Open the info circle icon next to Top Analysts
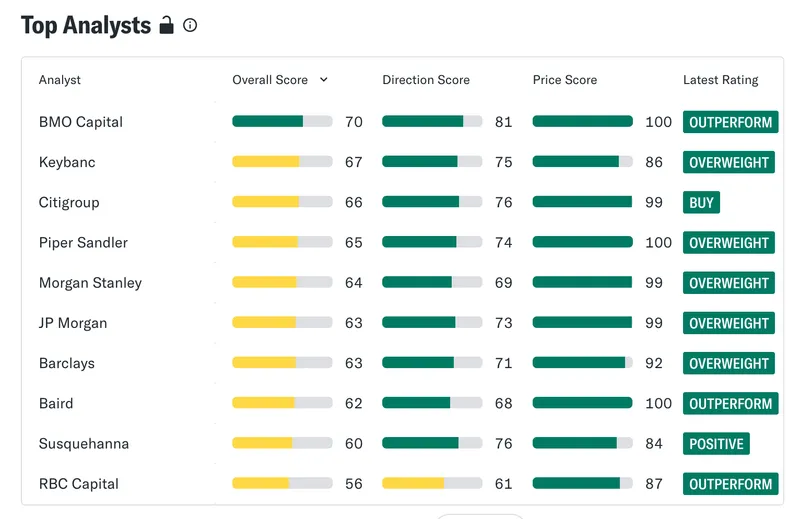The image size is (800, 519). click(190, 25)
